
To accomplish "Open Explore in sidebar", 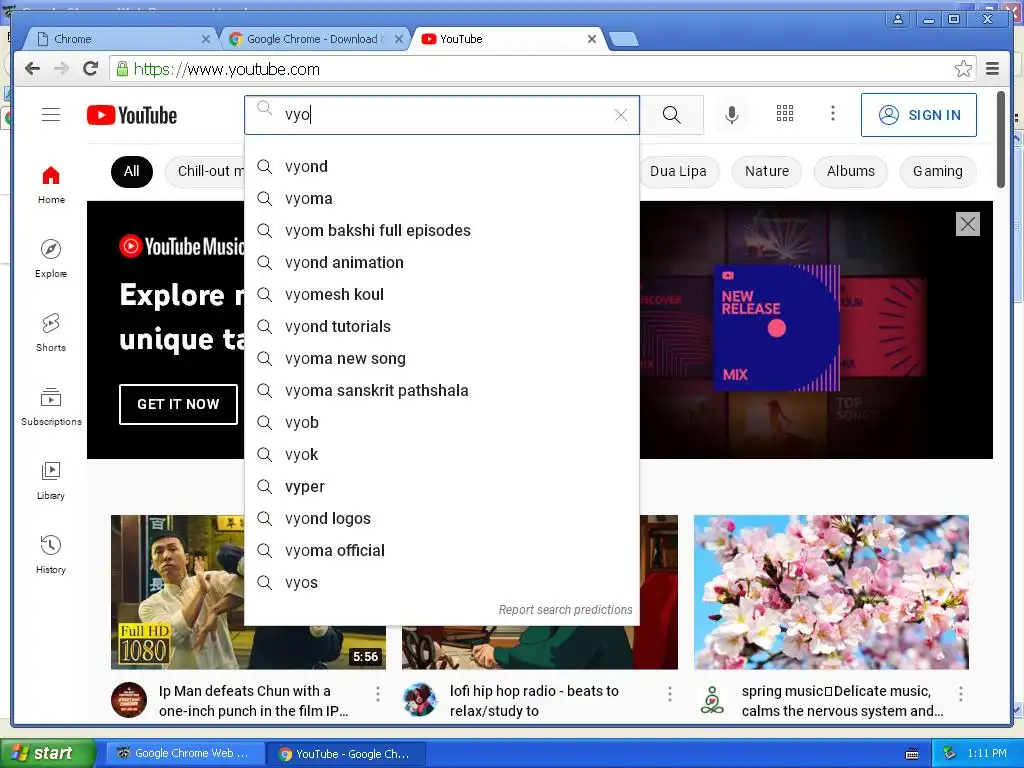I will [51, 259].
